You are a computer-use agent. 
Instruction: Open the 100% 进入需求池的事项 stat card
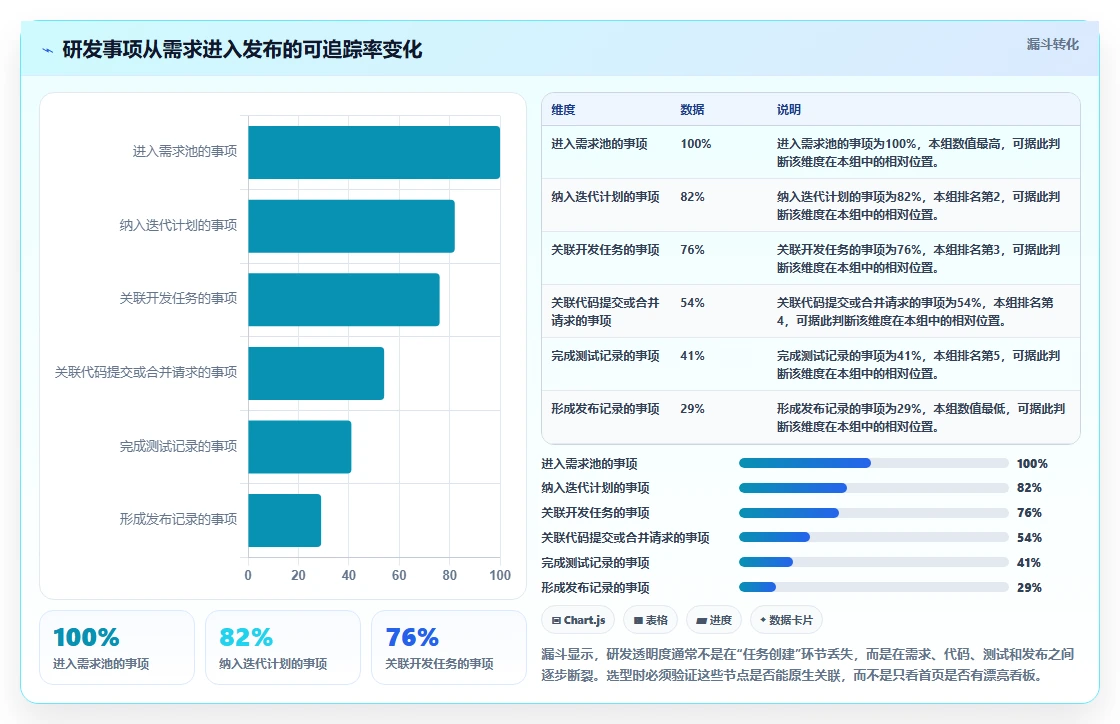coord(117,648)
